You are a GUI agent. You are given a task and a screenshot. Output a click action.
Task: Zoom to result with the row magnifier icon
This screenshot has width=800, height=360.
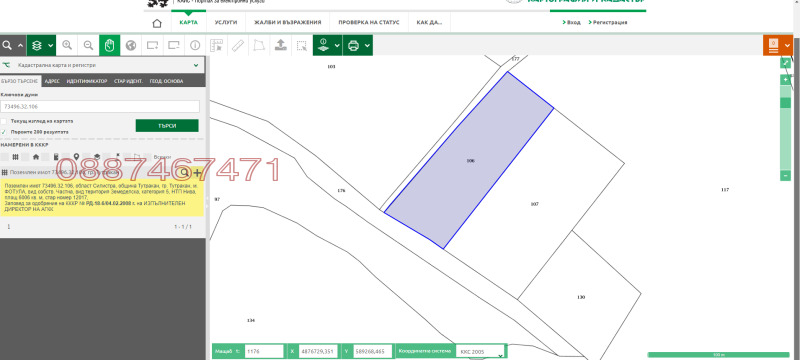[x=185, y=173]
